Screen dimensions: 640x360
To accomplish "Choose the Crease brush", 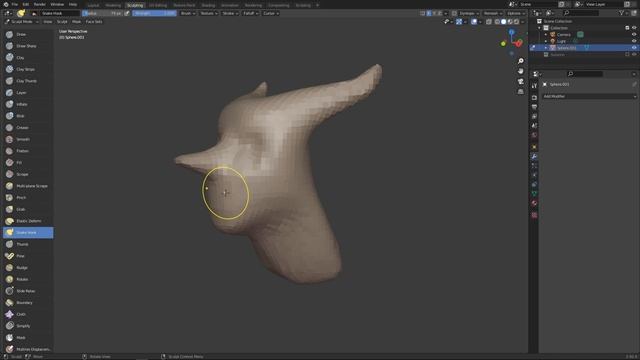I will (x=28, y=128).
